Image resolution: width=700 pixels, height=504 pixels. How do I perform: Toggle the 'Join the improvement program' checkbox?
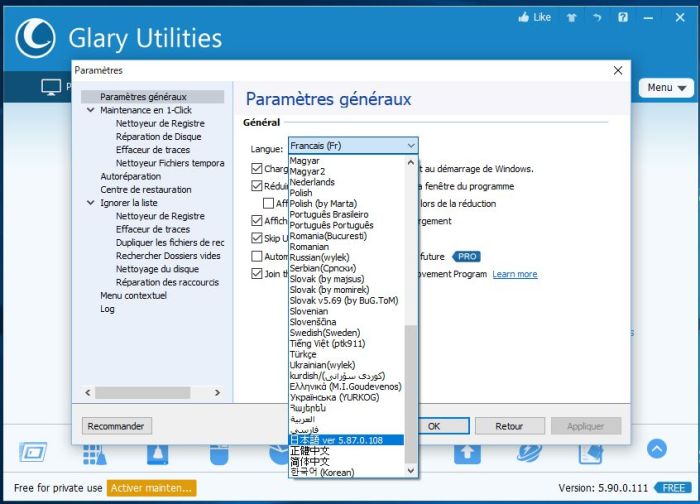click(257, 273)
